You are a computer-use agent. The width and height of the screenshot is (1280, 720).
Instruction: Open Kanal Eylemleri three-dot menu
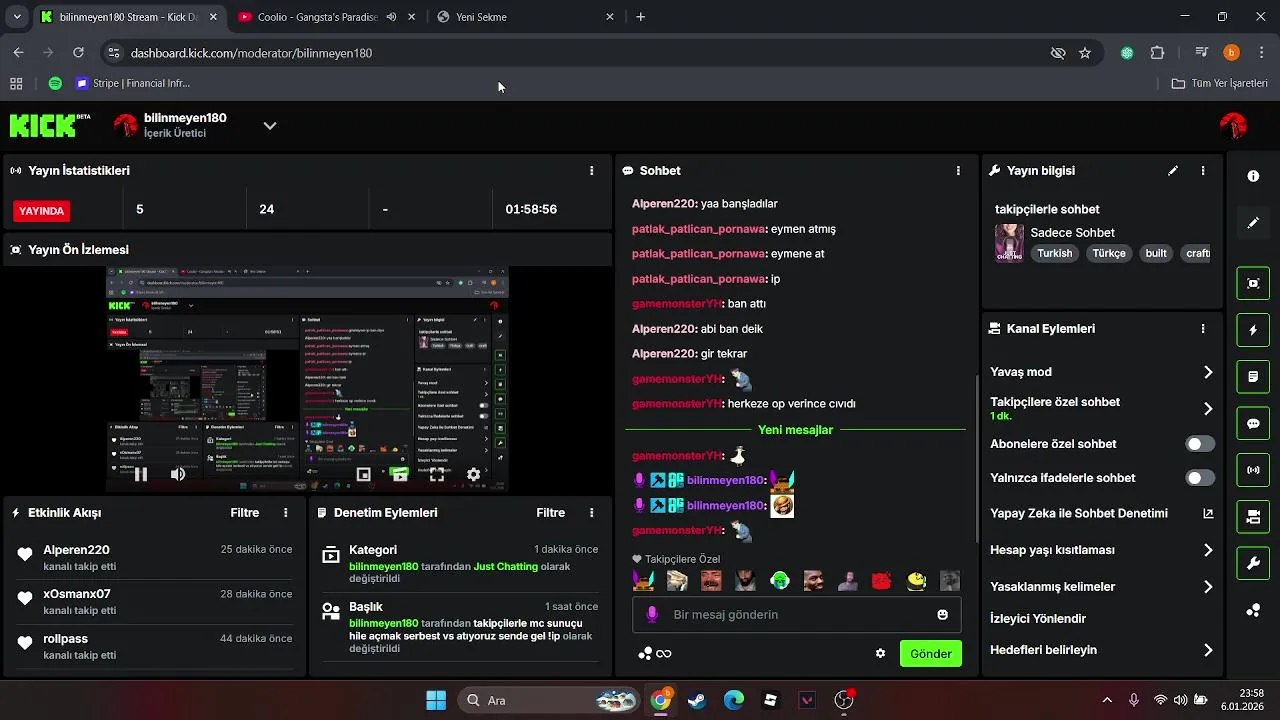pyautogui.click(x=1203, y=329)
